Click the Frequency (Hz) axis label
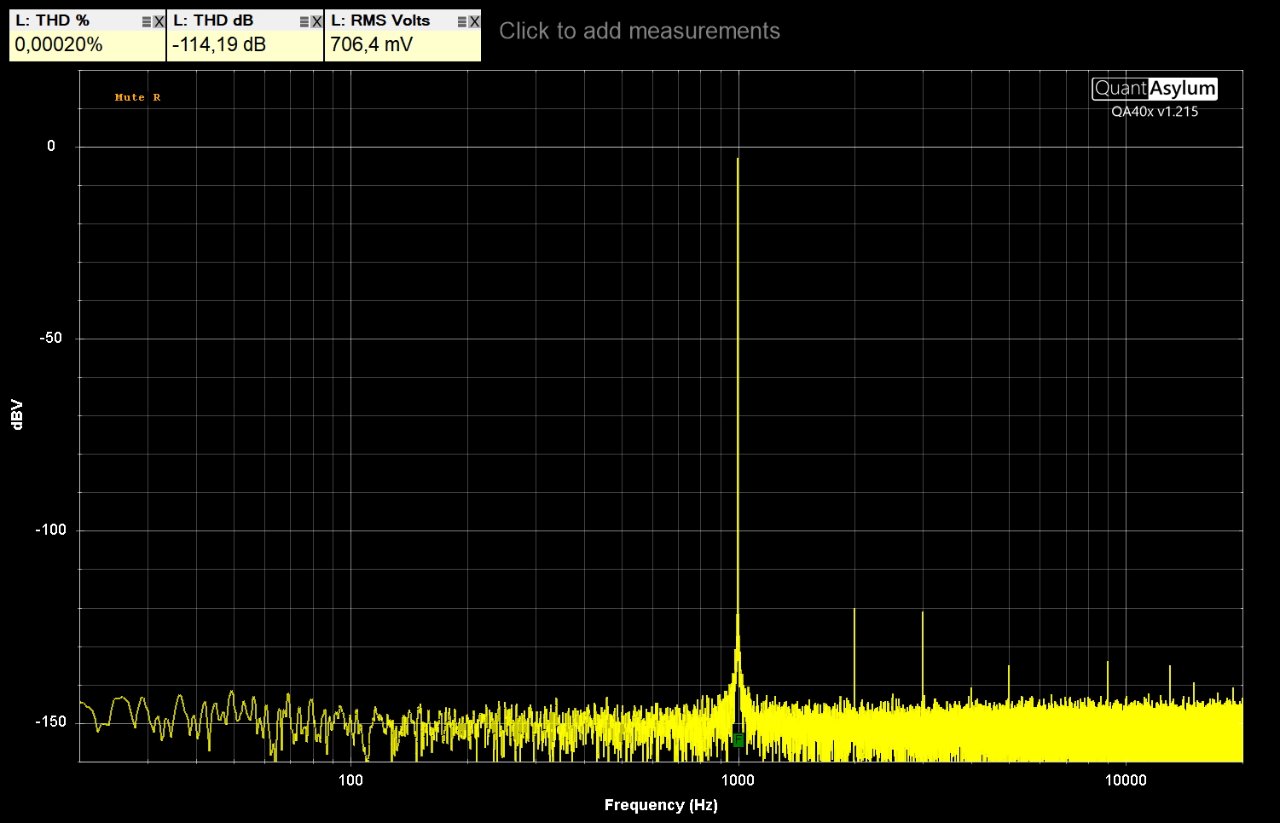Viewport: 1280px width, 823px height. (x=661, y=805)
